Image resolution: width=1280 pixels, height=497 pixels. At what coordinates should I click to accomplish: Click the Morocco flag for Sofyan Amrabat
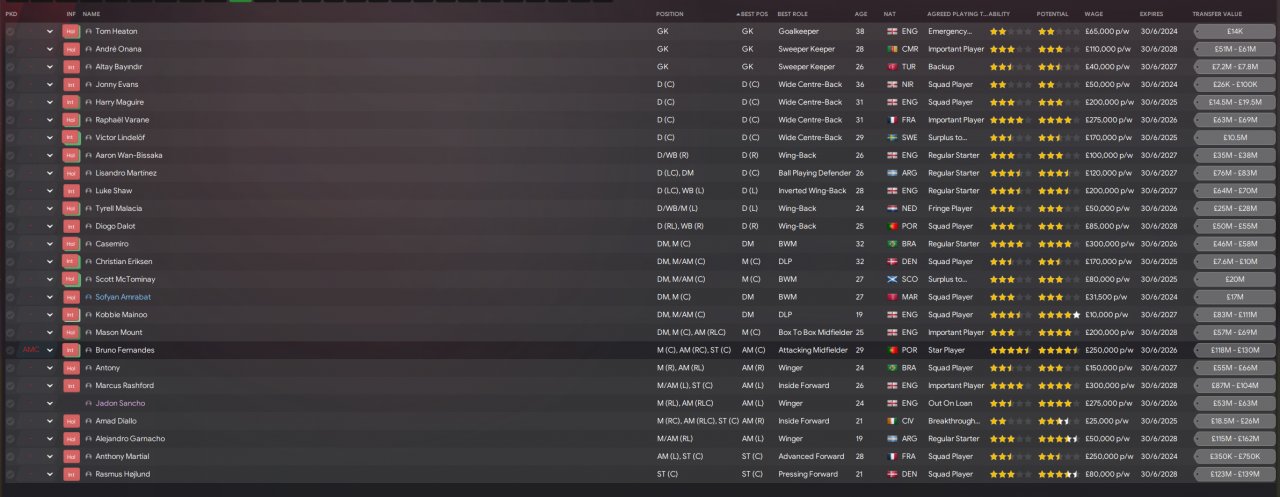click(891, 297)
